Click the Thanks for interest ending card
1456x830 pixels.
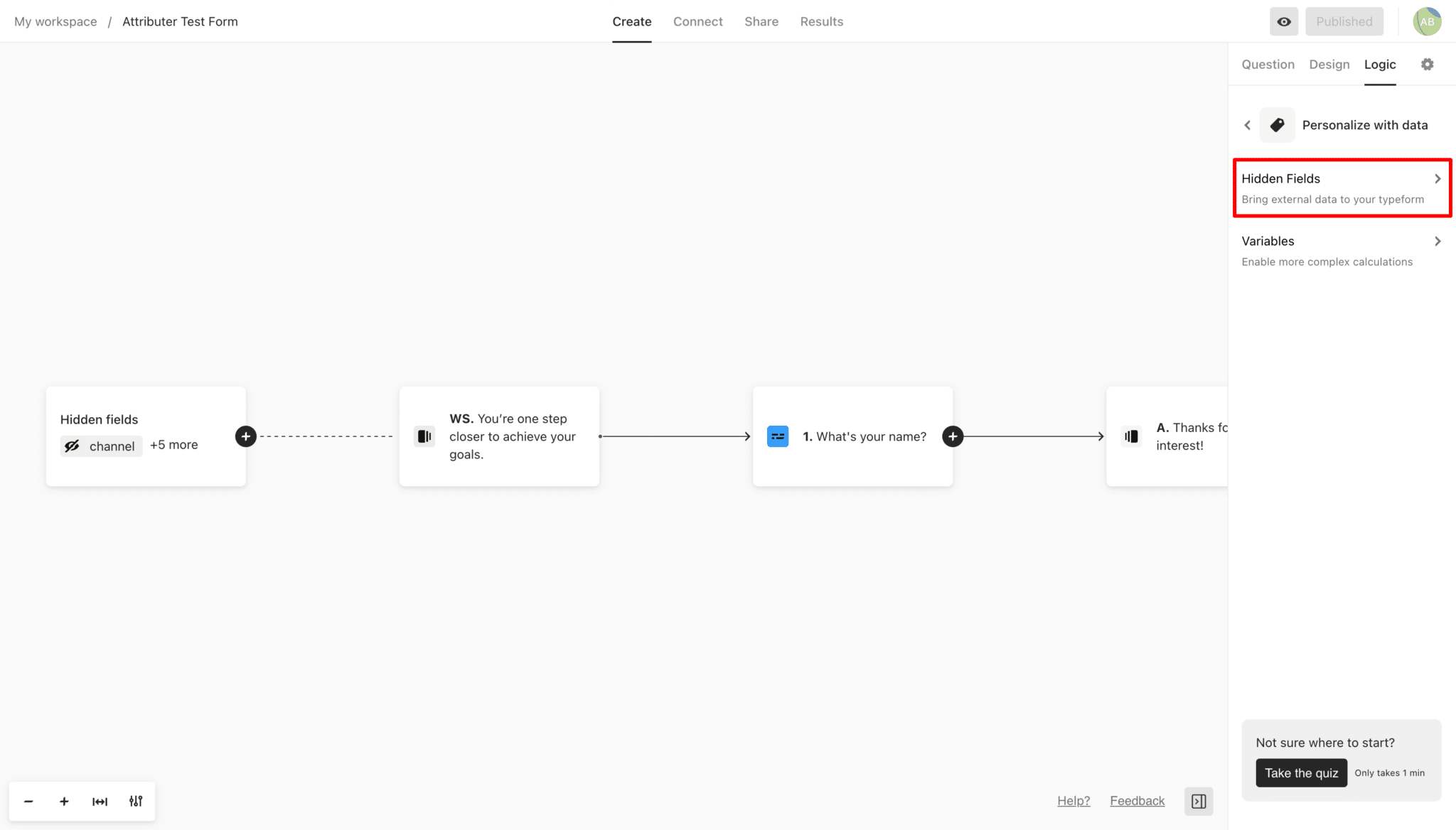1167,436
